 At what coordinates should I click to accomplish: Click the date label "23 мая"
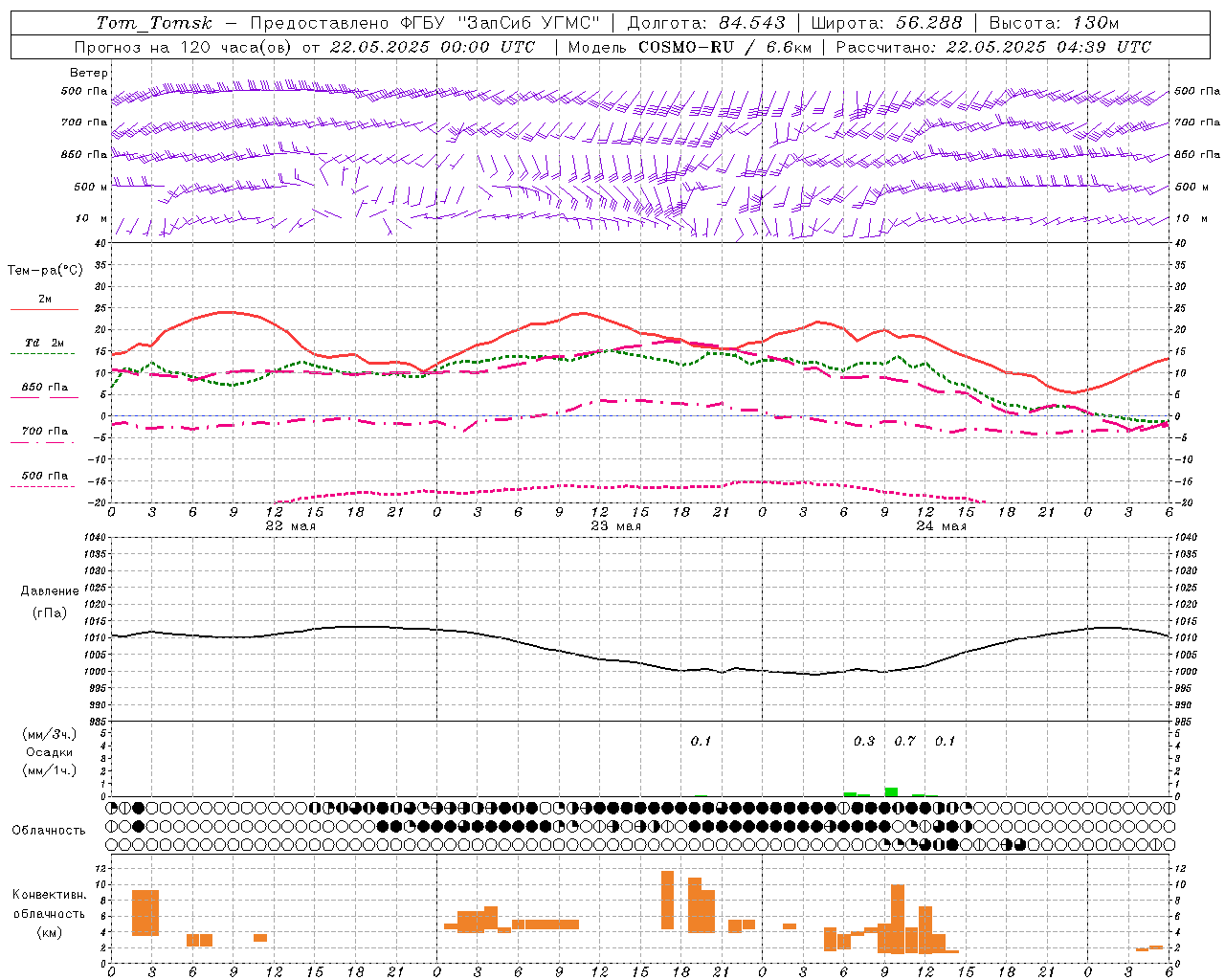point(616,526)
